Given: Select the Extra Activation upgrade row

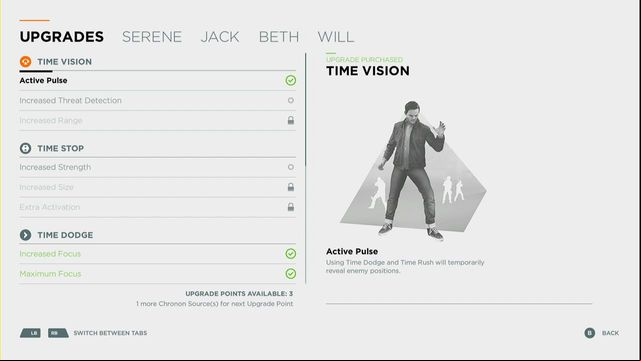Looking at the screenshot, I should pyautogui.click(x=157, y=207).
